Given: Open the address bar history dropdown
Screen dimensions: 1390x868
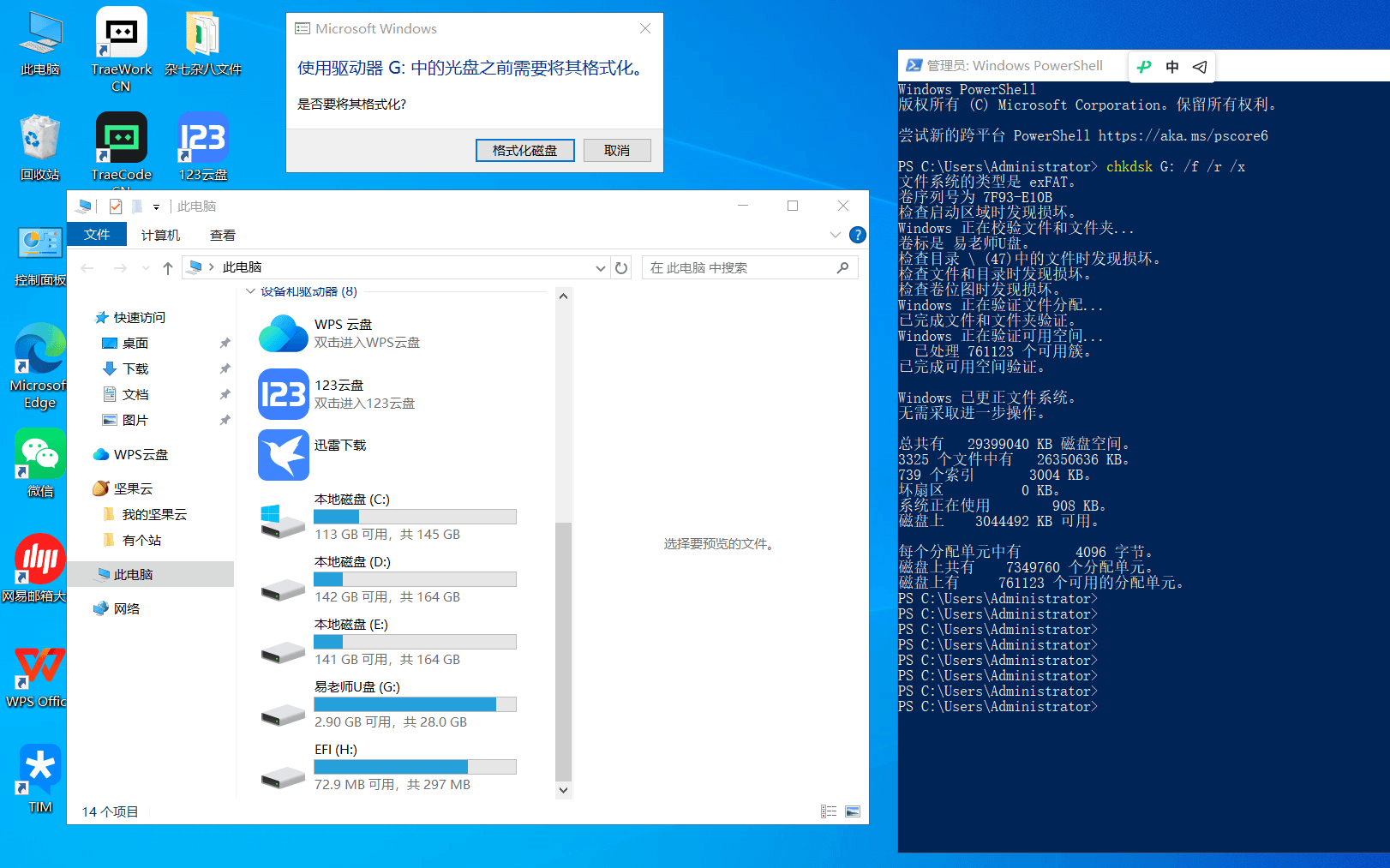Looking at the screenshot, I should pyautogui.click(x=600, y=268).
